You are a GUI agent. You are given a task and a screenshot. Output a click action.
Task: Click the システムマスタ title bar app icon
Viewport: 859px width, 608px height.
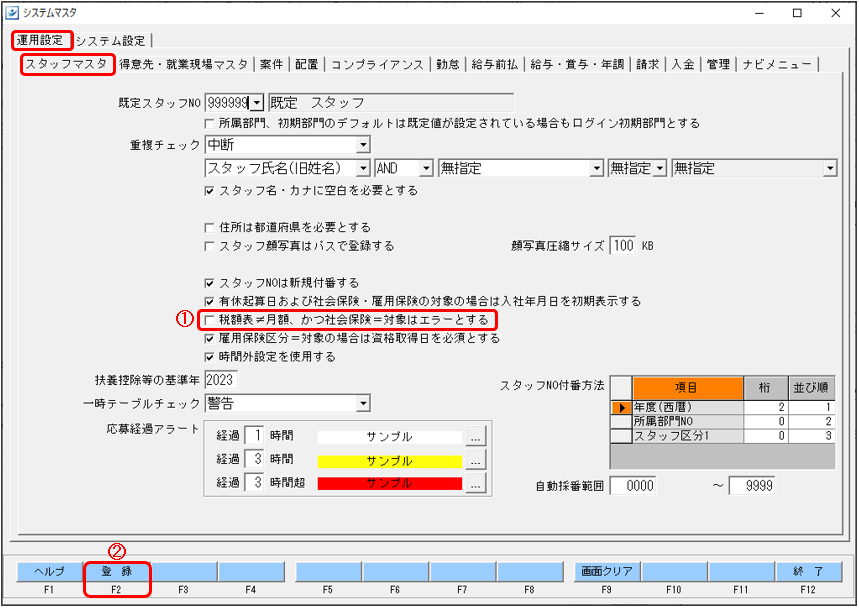(x=11, y=13)
